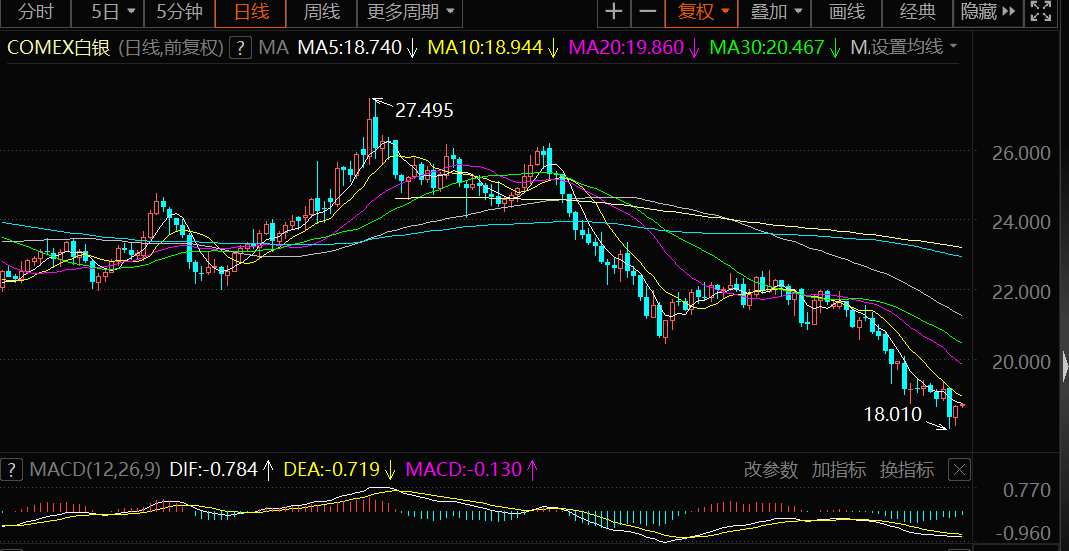Image resolution: width=1069 pixels, height=551 pixels.
Task: Switch to 周线 weekly chart tab
Action: point(321,13)
